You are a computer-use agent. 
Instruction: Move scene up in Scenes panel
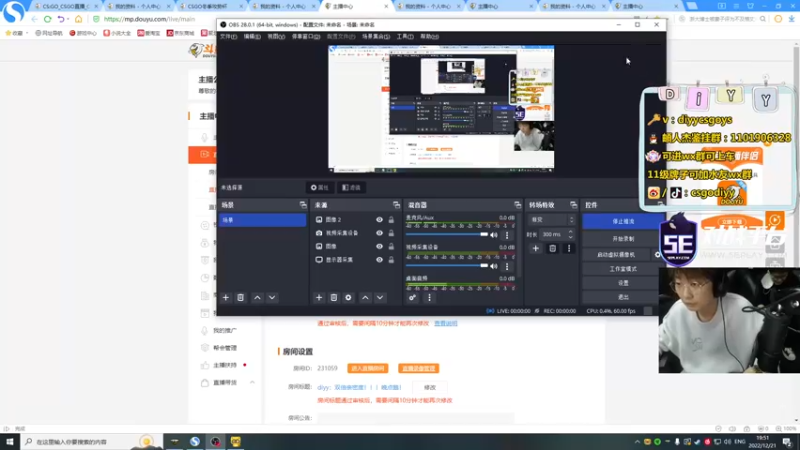pyautogui.click(x=257, y=297)
